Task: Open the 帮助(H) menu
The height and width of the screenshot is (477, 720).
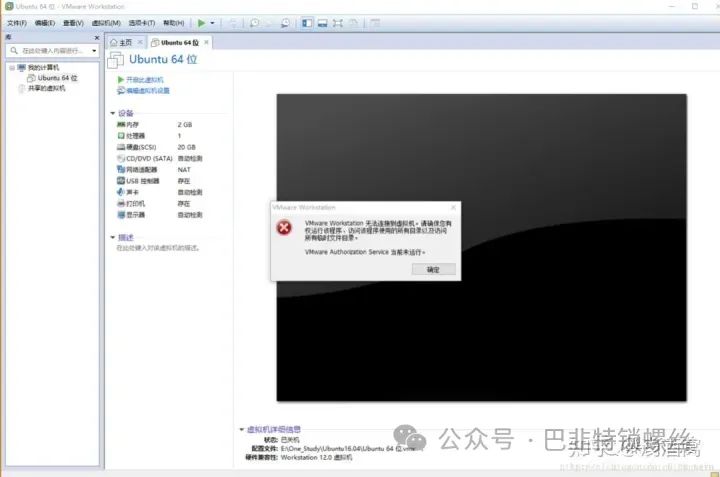Action: pyautogui.click(x=174, y=23)
